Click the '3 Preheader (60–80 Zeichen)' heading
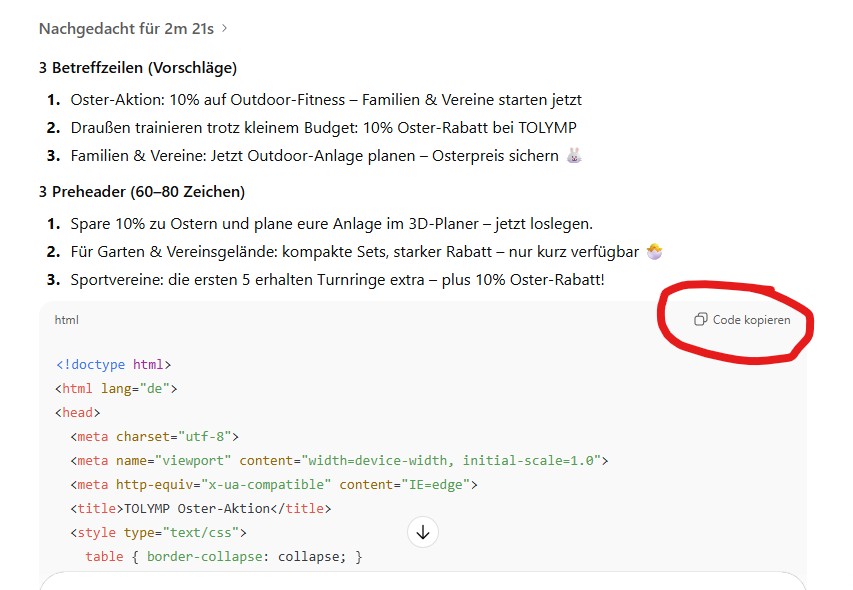Screen dimensions: 853x590 pyautogui.click(x=141, y=191)
